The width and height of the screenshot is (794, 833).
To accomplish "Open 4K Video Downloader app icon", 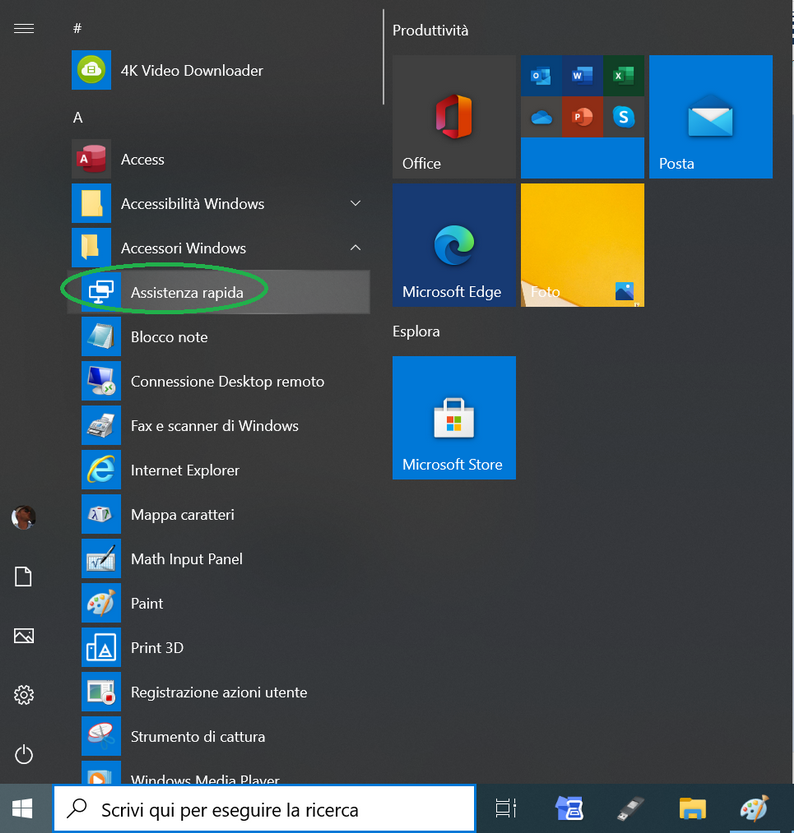I will (x=91, y=70).
